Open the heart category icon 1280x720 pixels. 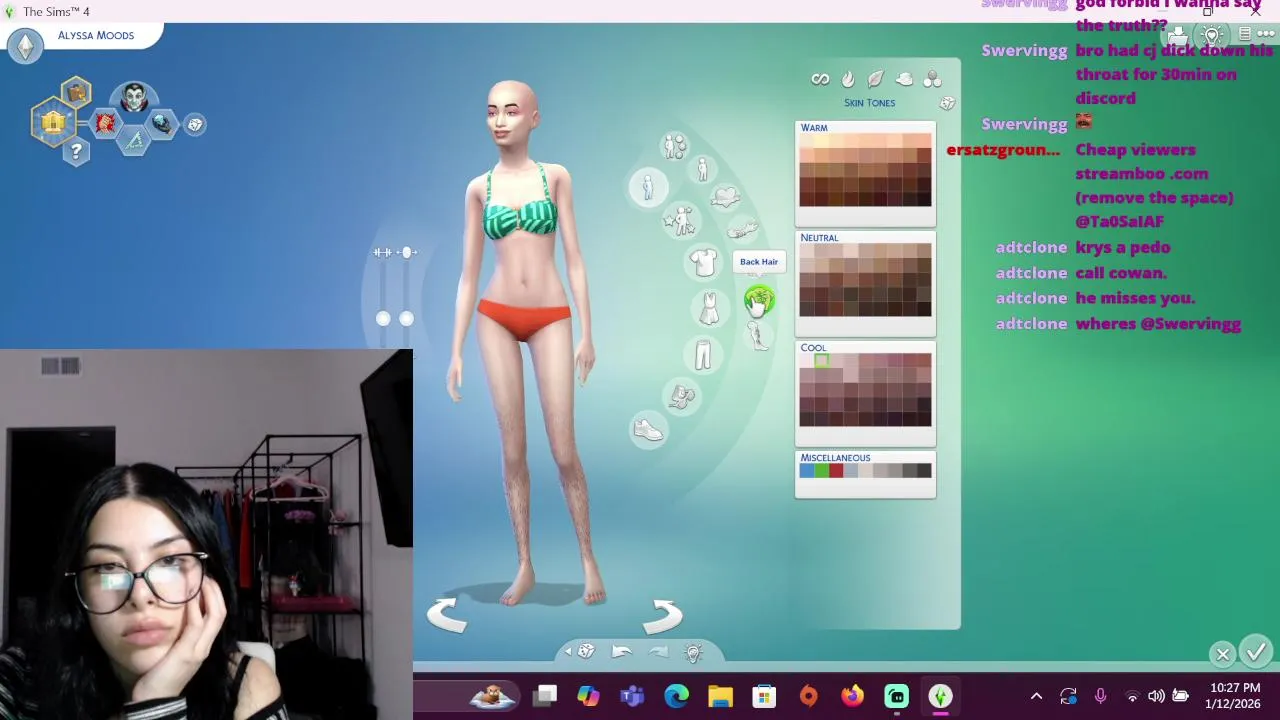pyautogui.click(x=726, y=195)
